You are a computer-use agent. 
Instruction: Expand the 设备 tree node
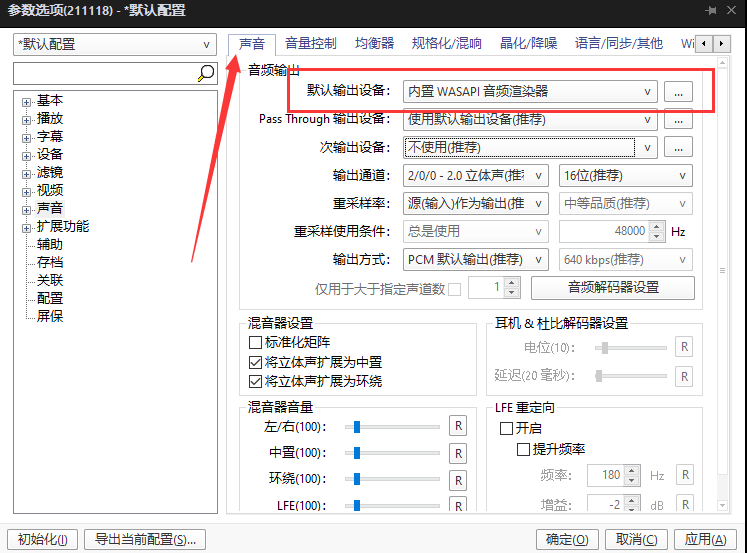(x=27, y=156)
